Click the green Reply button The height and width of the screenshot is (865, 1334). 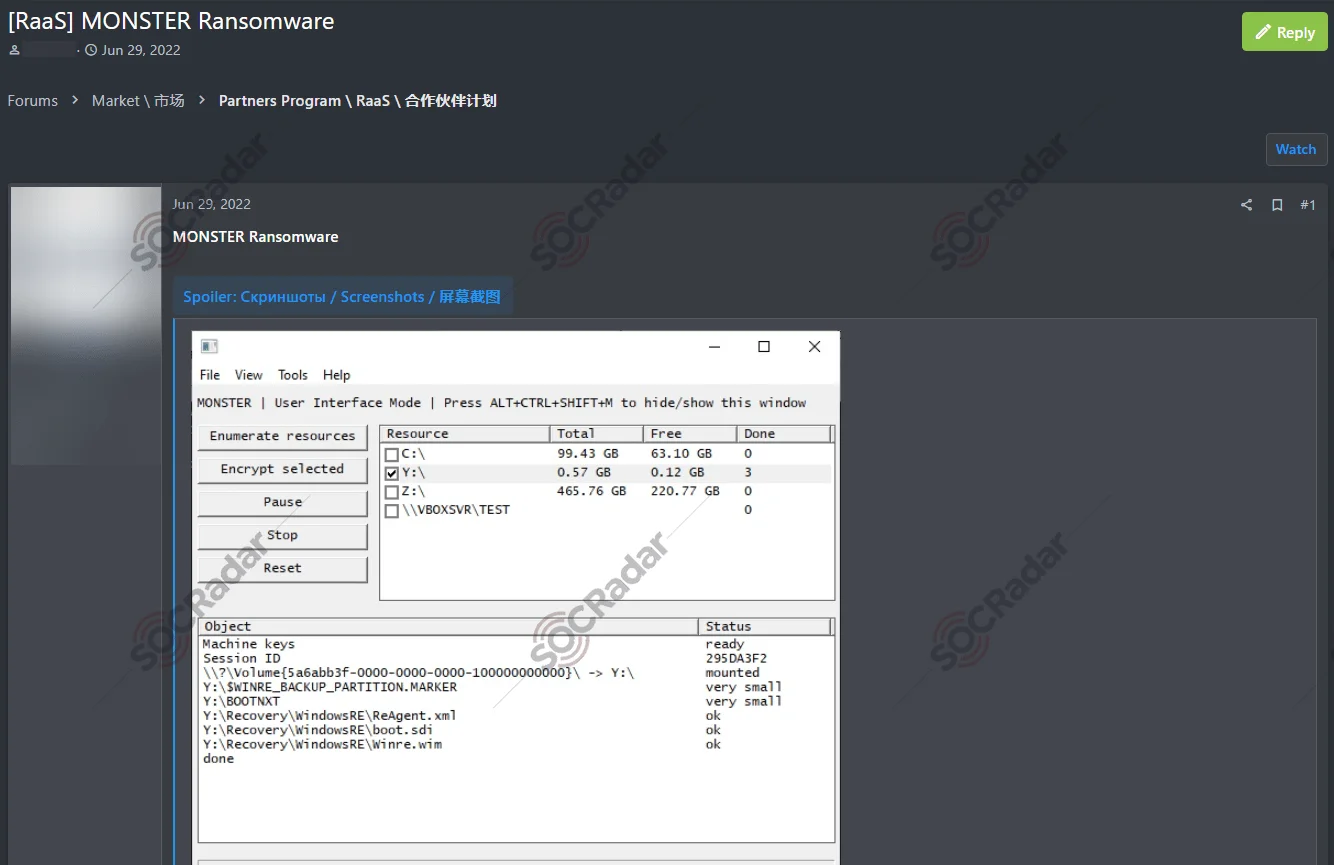coord(1284,32)
